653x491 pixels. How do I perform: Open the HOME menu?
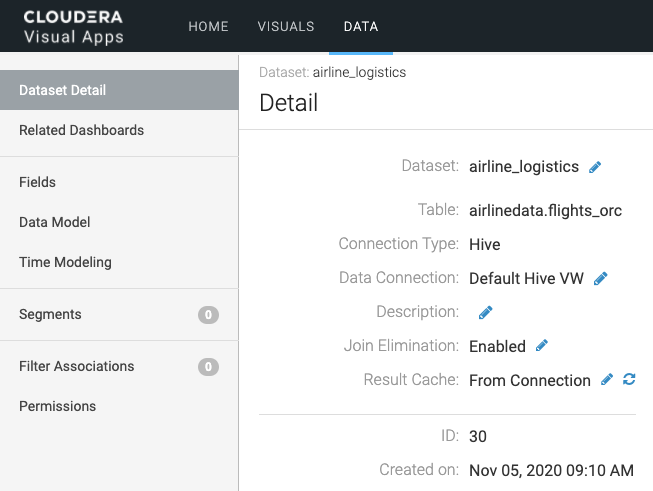[x=208, y=27]
